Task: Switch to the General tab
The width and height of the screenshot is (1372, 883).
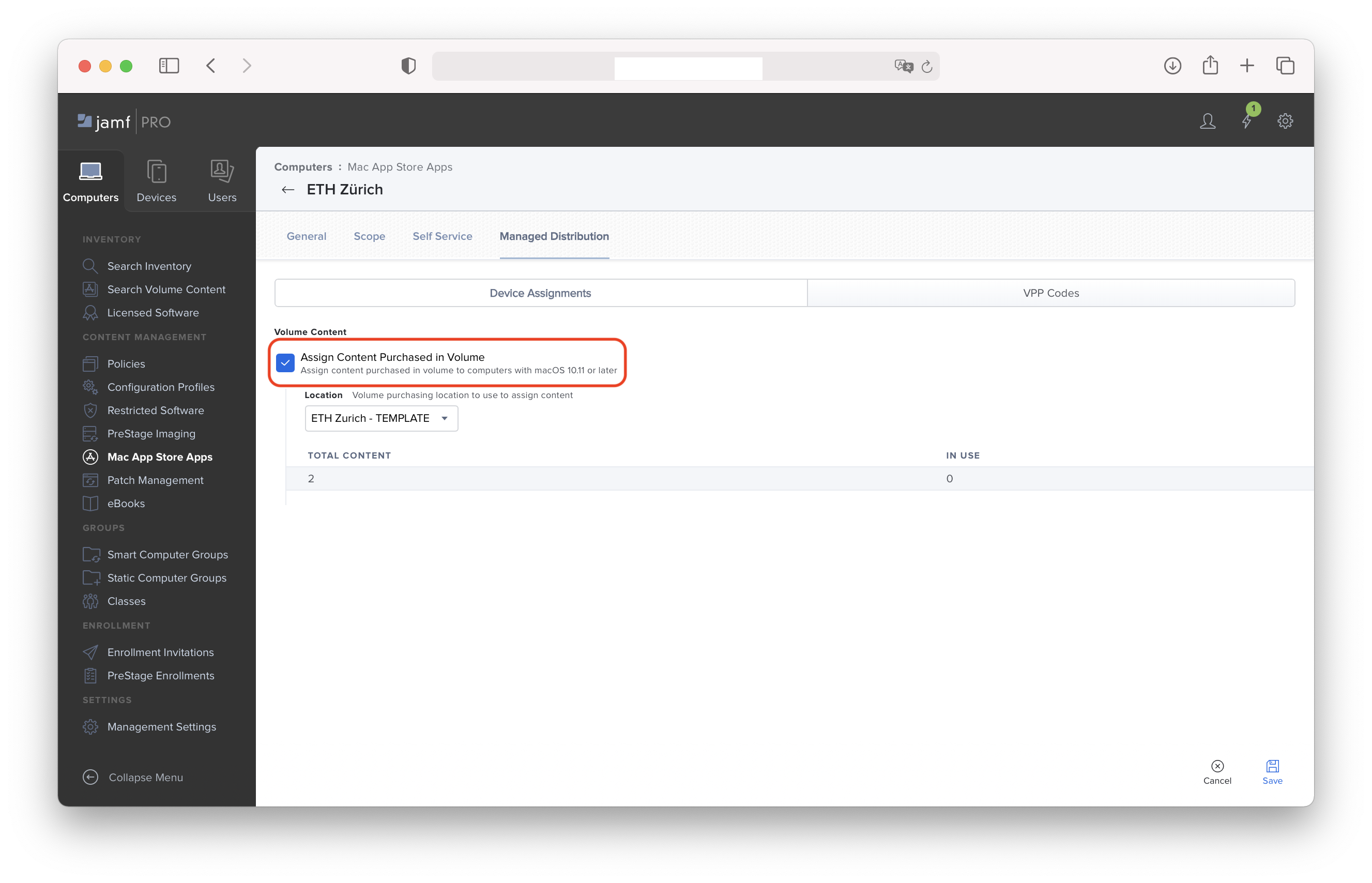Action: click(x=307, y=236)
